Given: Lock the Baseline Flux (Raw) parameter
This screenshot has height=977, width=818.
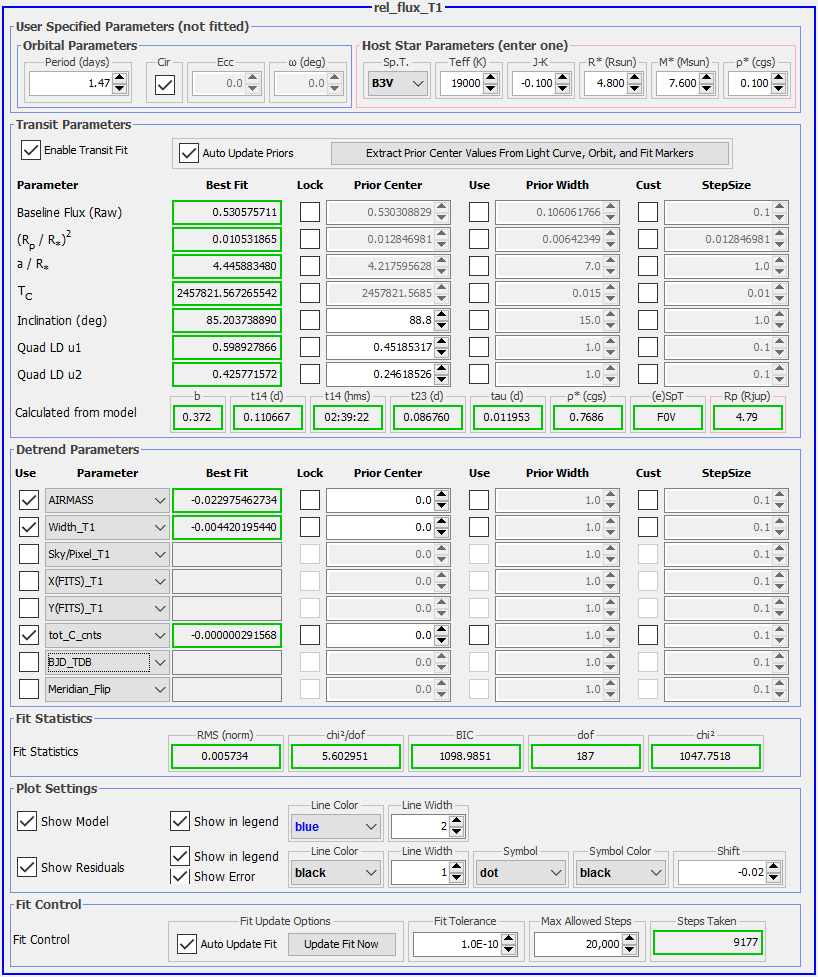Looking at the screenshot, I should 310,212.
